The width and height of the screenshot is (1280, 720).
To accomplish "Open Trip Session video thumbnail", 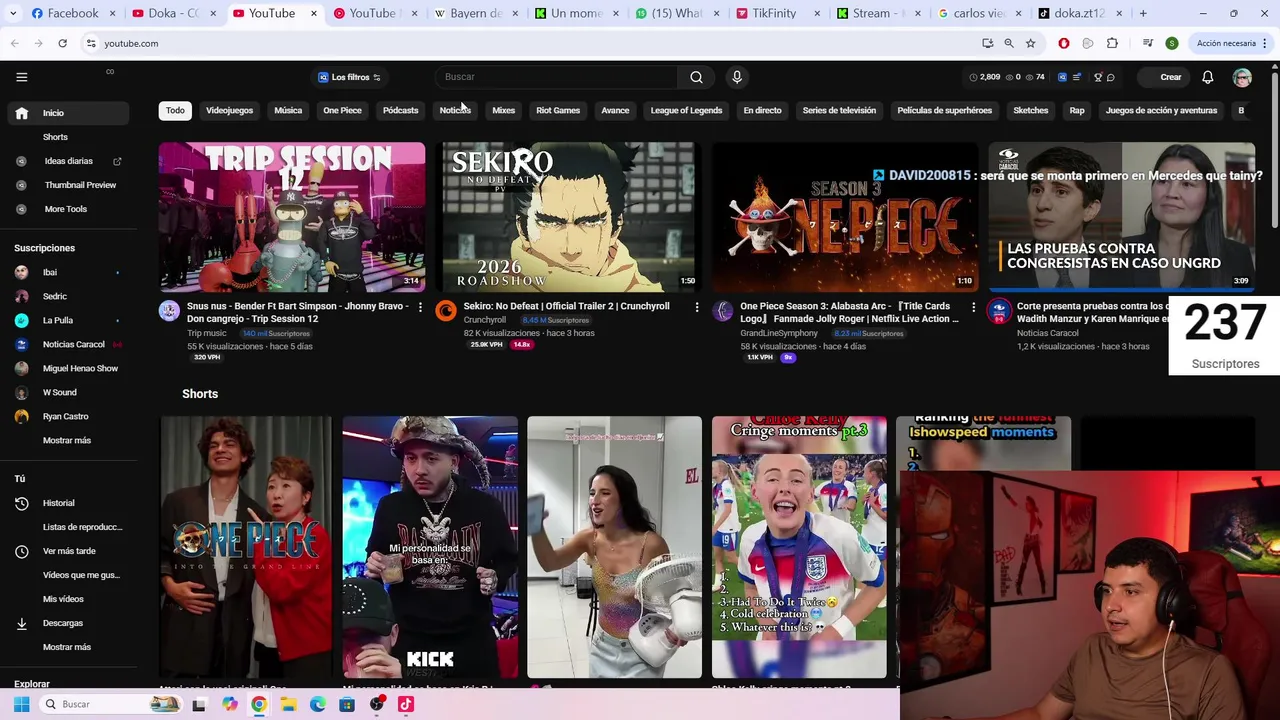I will point(291,217).
